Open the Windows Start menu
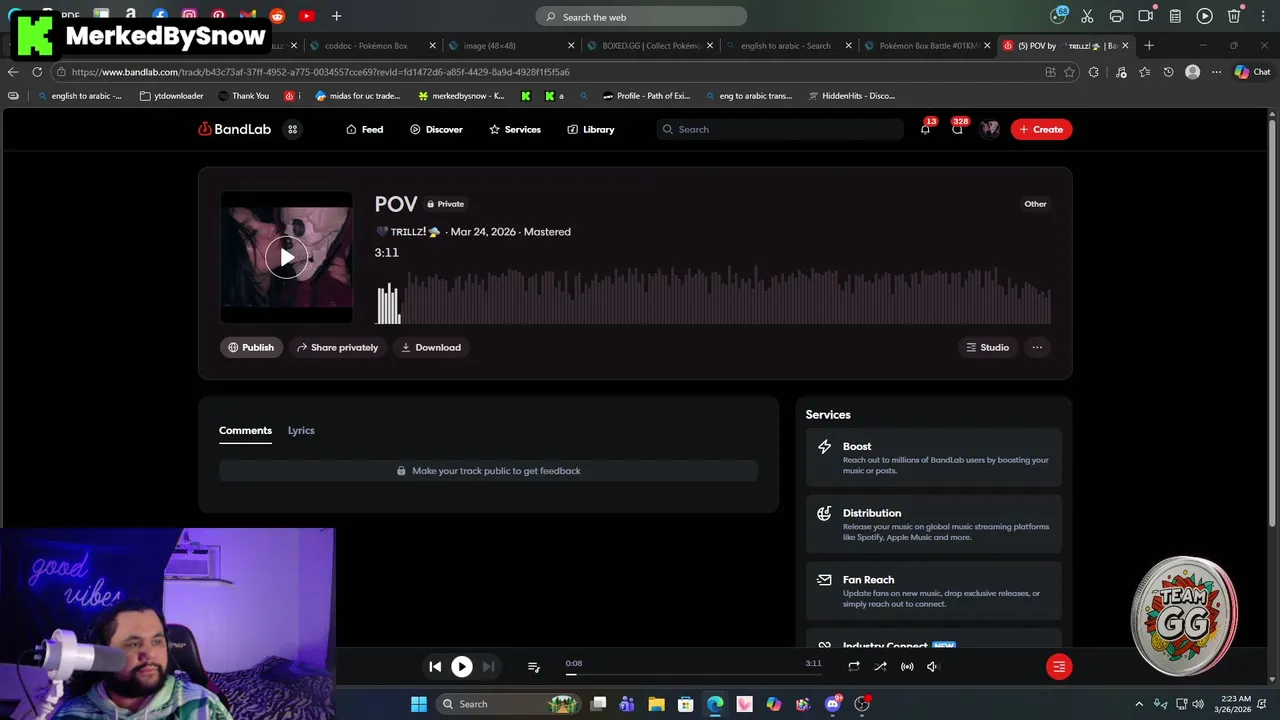The image size is (1280, 720). click(419, 704)
